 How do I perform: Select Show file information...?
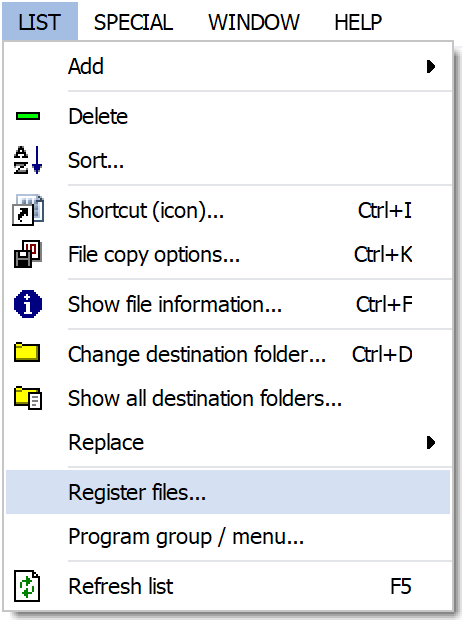point(228,304)
